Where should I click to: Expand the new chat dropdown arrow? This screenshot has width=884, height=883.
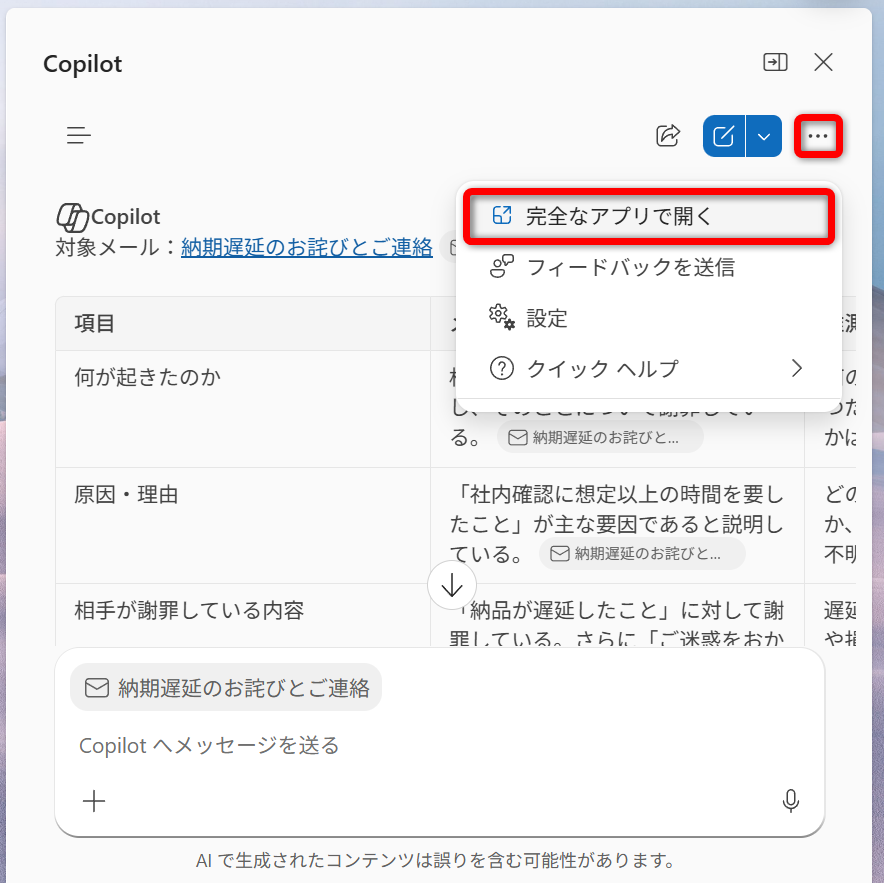click(x=764, y=136)
